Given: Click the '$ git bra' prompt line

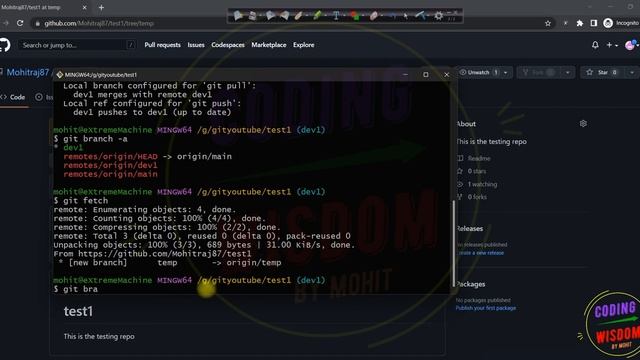Looking at the screenshot, I should pyautogui.click(x=76, y=289).
